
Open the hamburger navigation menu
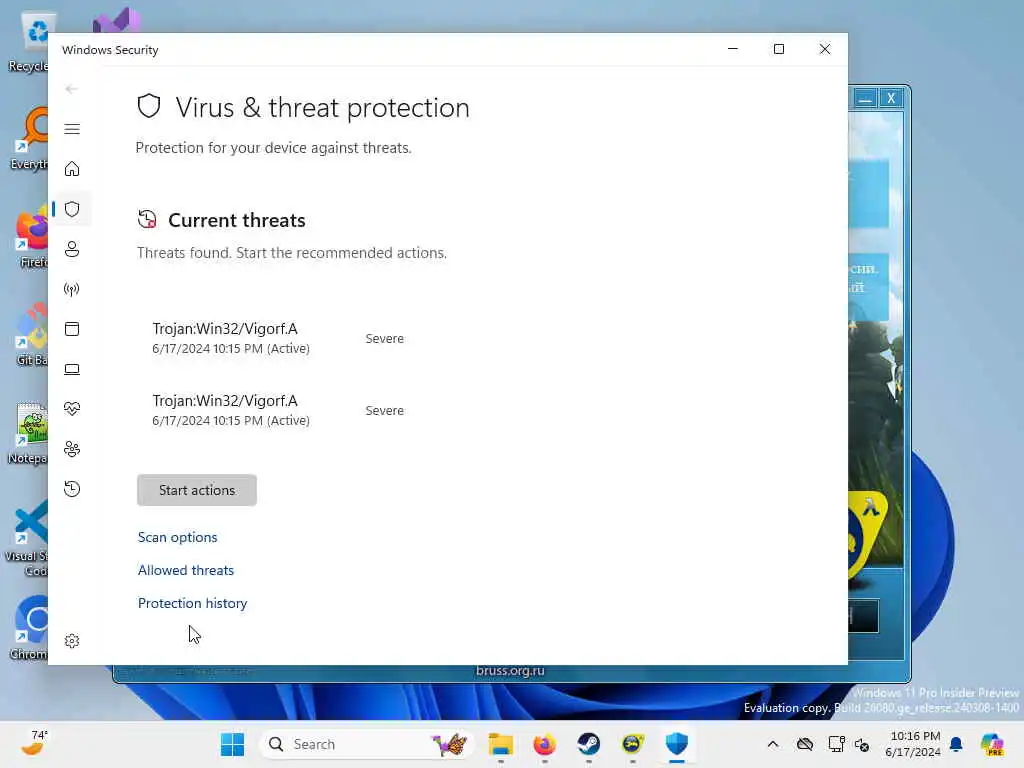point(72,129)
